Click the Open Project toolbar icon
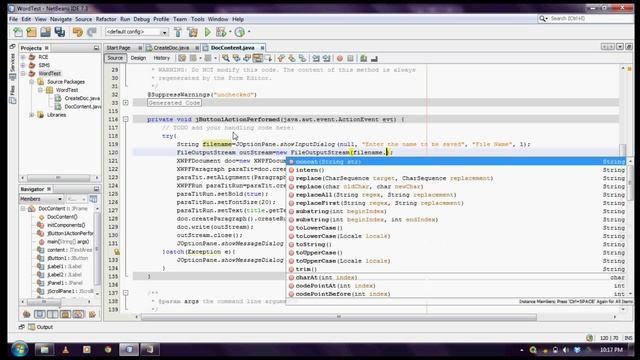640x360 pixels. click(x=45, y=32)
